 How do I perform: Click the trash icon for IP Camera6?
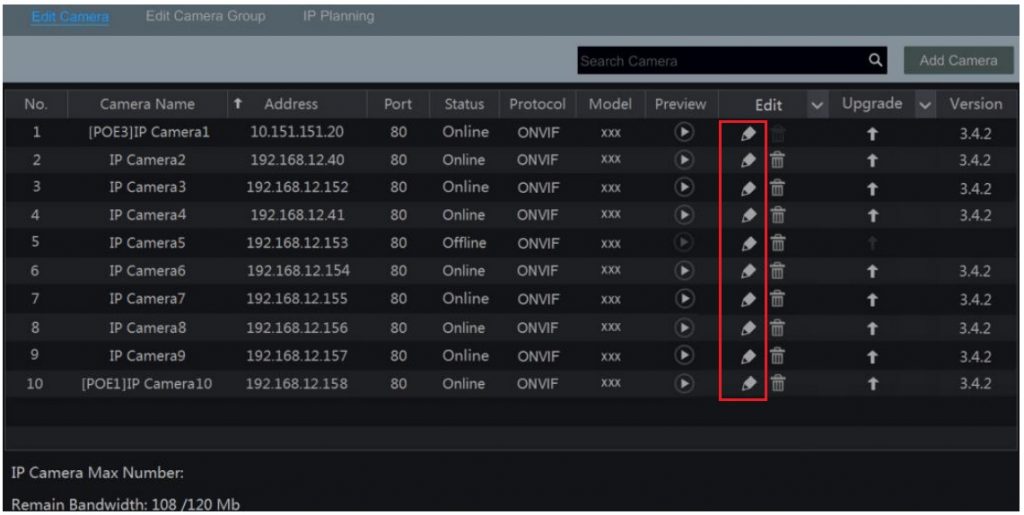(777, 271)
